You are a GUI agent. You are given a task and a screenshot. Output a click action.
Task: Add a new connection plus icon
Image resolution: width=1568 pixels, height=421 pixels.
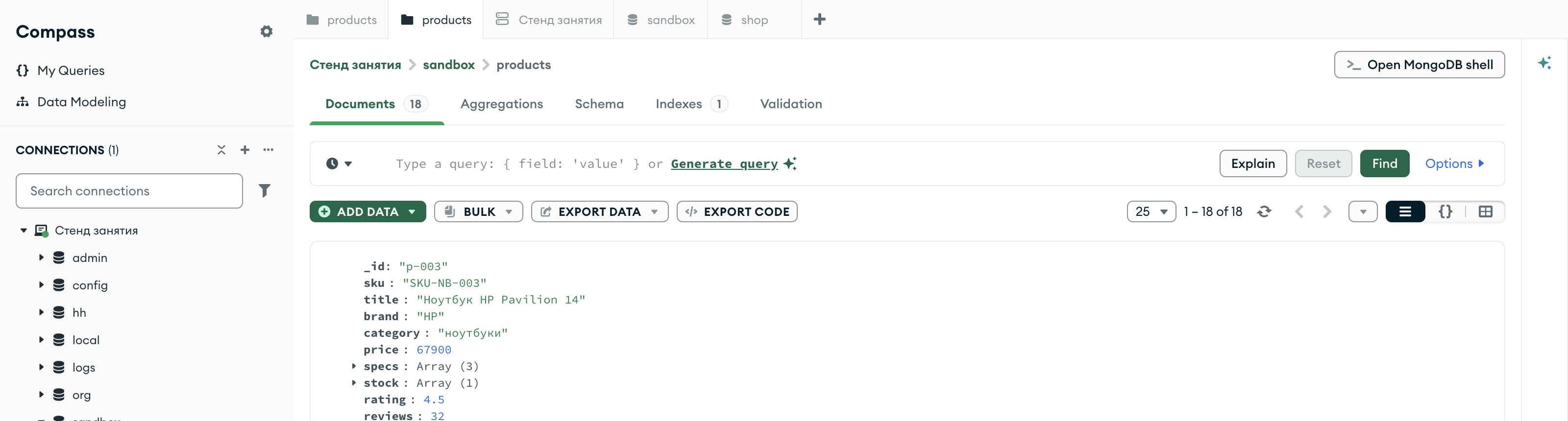point(245,150)
